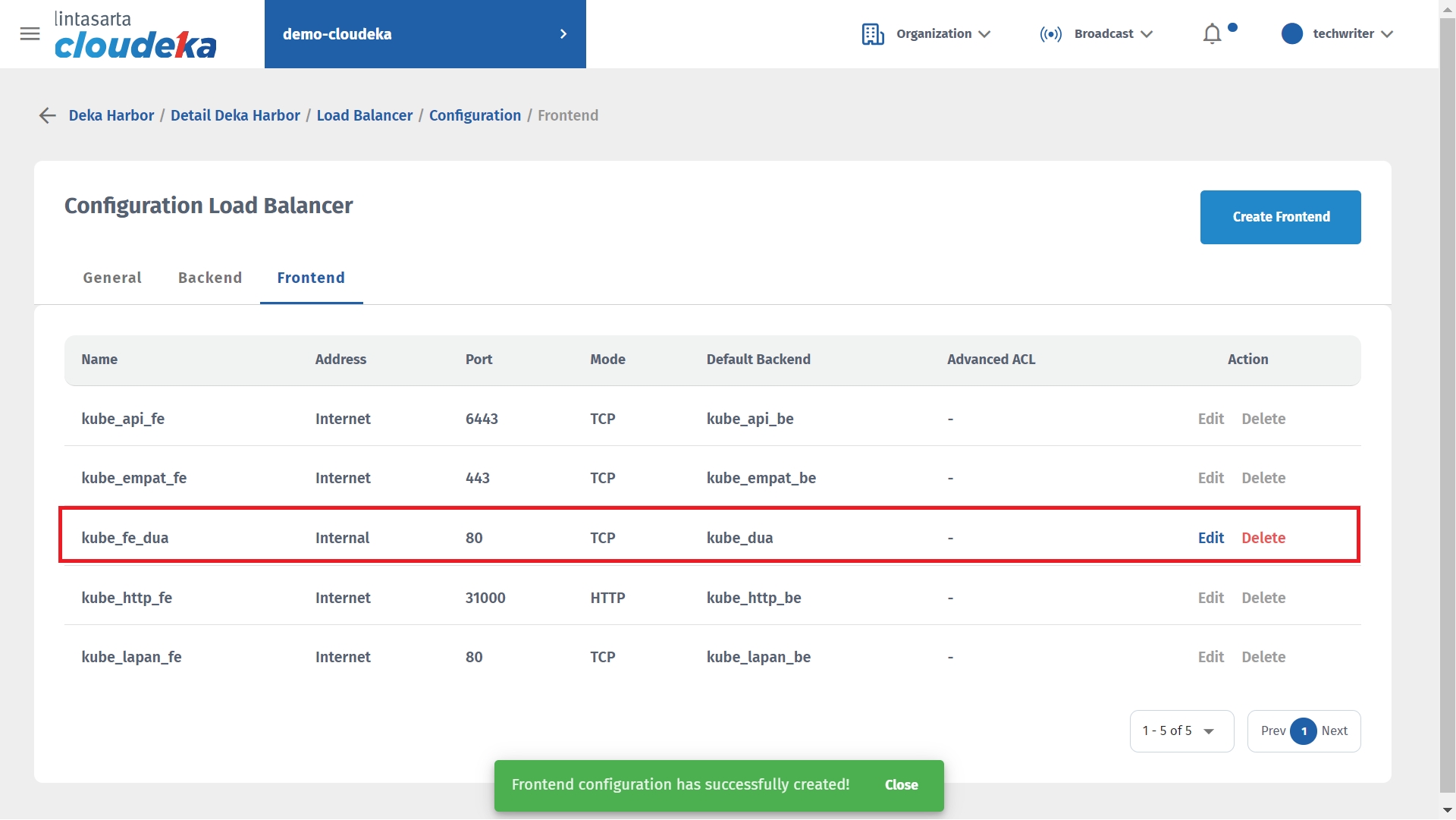Open the notifications bell

1212,34
